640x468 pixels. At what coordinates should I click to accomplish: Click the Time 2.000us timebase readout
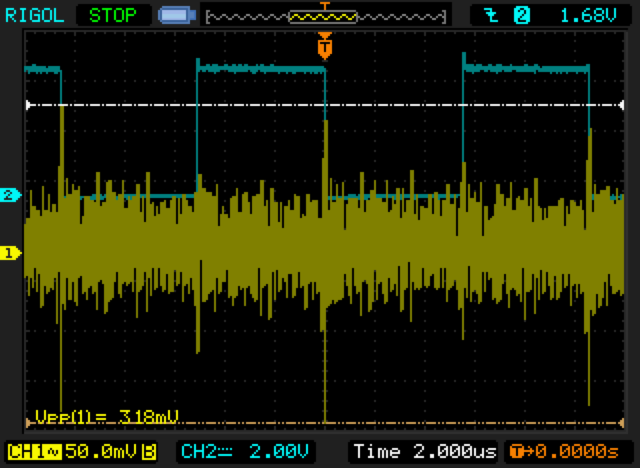click(x=424, y=451)
